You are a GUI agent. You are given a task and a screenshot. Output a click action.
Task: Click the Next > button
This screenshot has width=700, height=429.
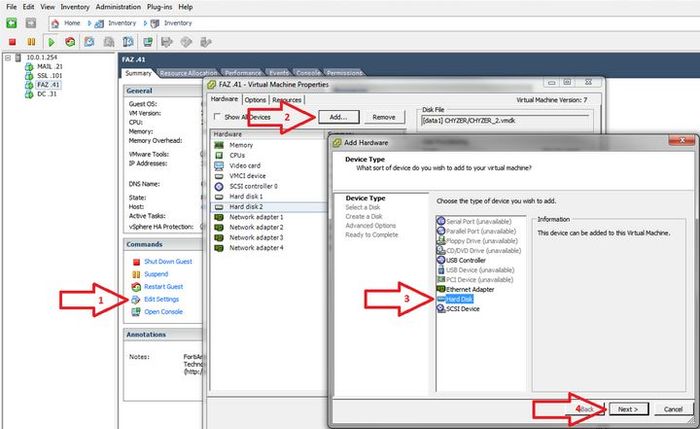628,409
